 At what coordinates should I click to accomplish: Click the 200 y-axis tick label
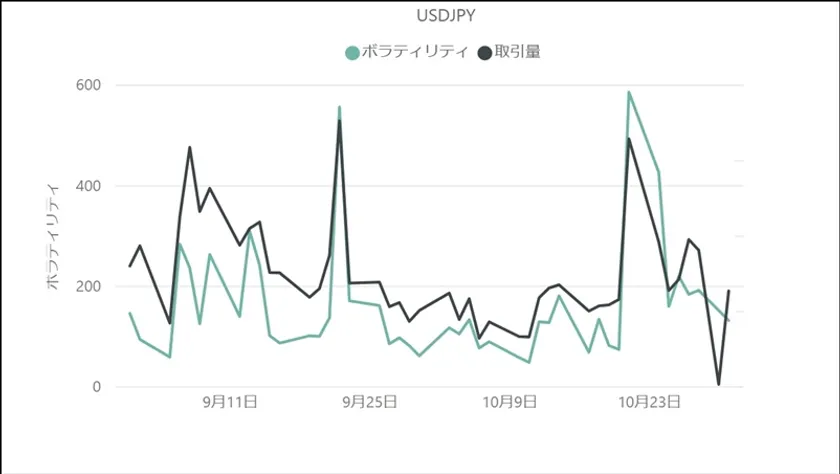(x=88, y=287)
